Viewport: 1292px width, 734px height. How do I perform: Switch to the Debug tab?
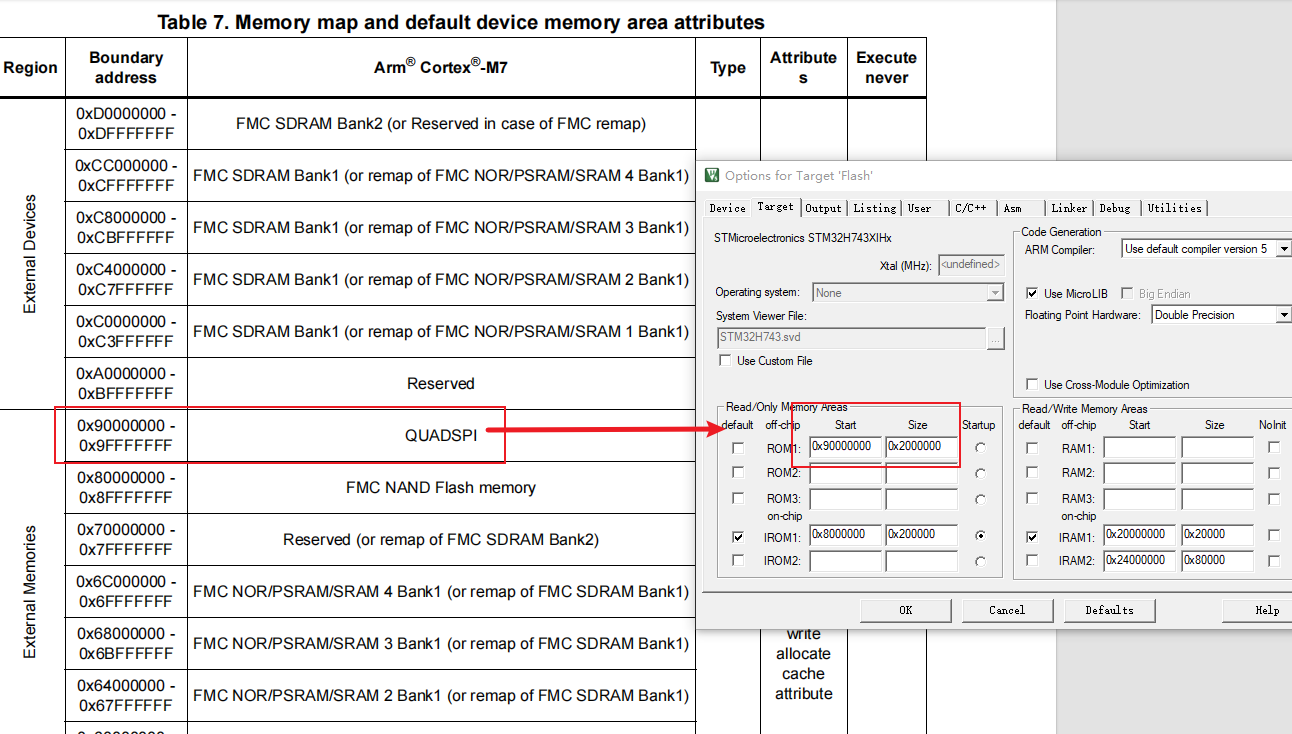click(x=1115, y=208)
